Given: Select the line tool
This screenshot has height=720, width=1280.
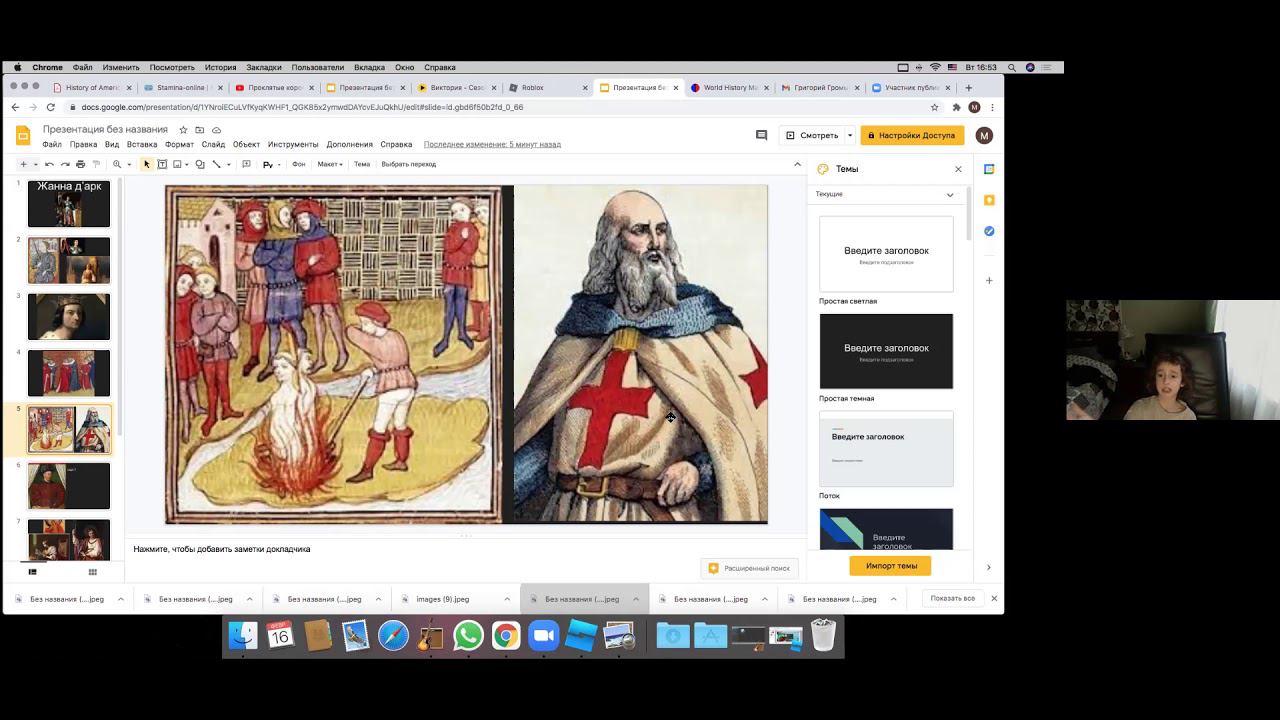Looking at the screenshot, I should 216,164.
